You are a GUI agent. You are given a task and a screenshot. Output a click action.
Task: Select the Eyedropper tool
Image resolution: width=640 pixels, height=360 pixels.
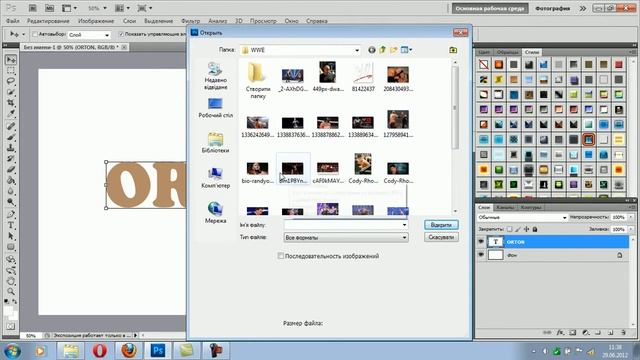pyautogui.click(x=11, y=113)
